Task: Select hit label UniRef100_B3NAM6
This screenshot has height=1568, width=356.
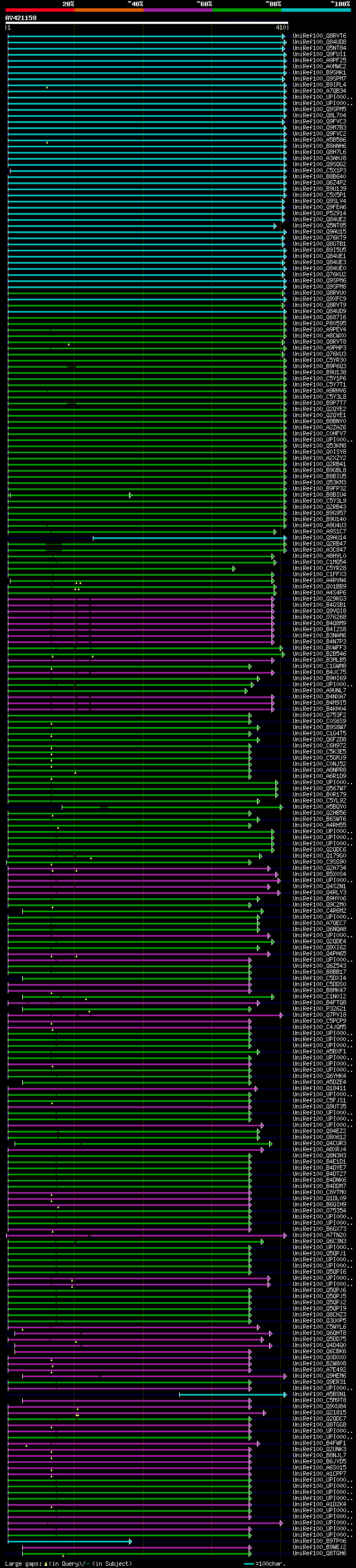Action: 319,635
